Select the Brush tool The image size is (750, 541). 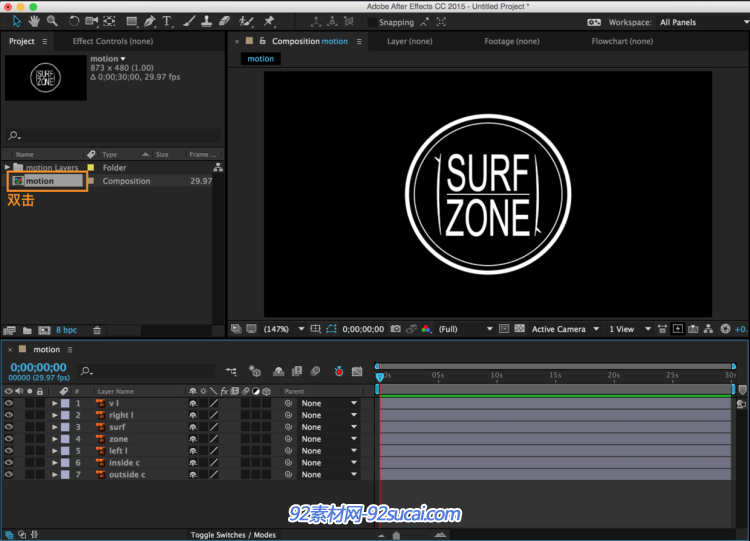pos(189,22)
